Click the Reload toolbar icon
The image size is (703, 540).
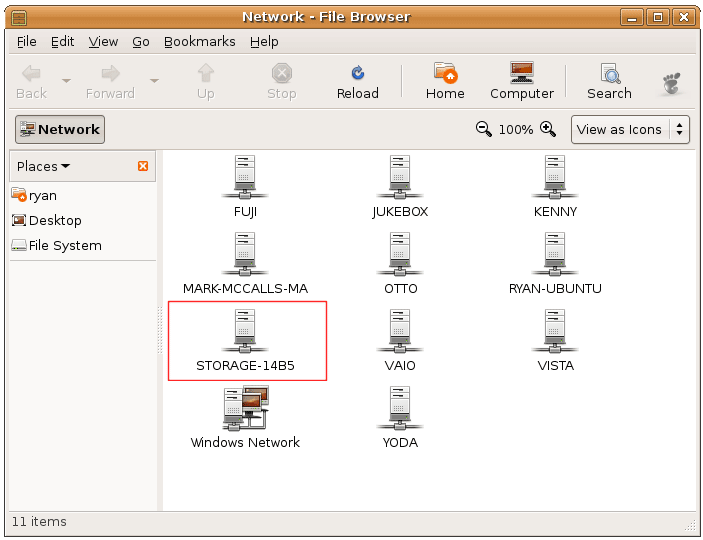tap(357, 80)
